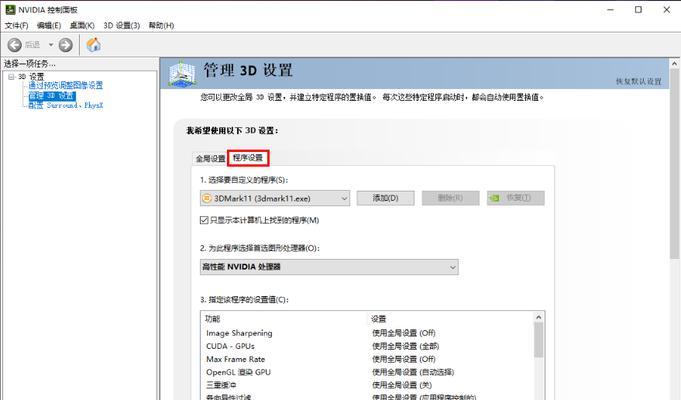Image resolution: width=681 pixels, height=400 pixels.
Task: Toggle 只显示本计算机上找到的程序 checkbox
Action: click(x=204, y=220)
